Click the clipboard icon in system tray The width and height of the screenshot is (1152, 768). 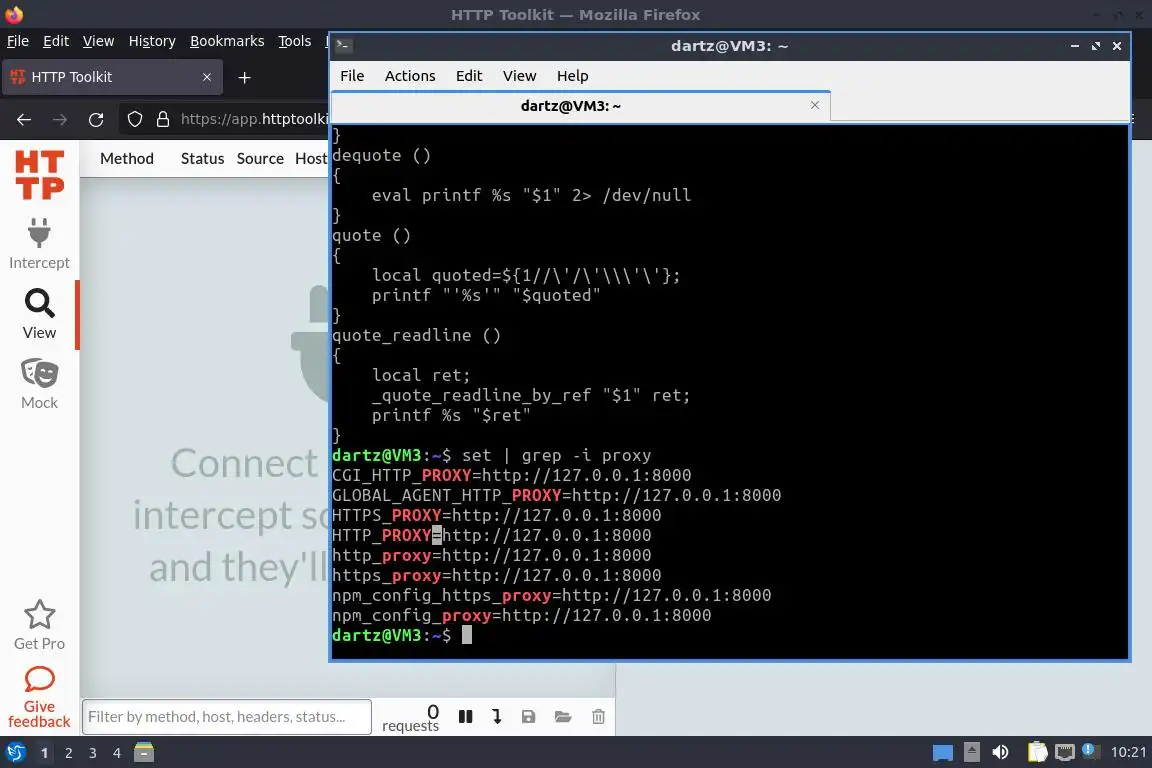click(x=1037, y=752)
